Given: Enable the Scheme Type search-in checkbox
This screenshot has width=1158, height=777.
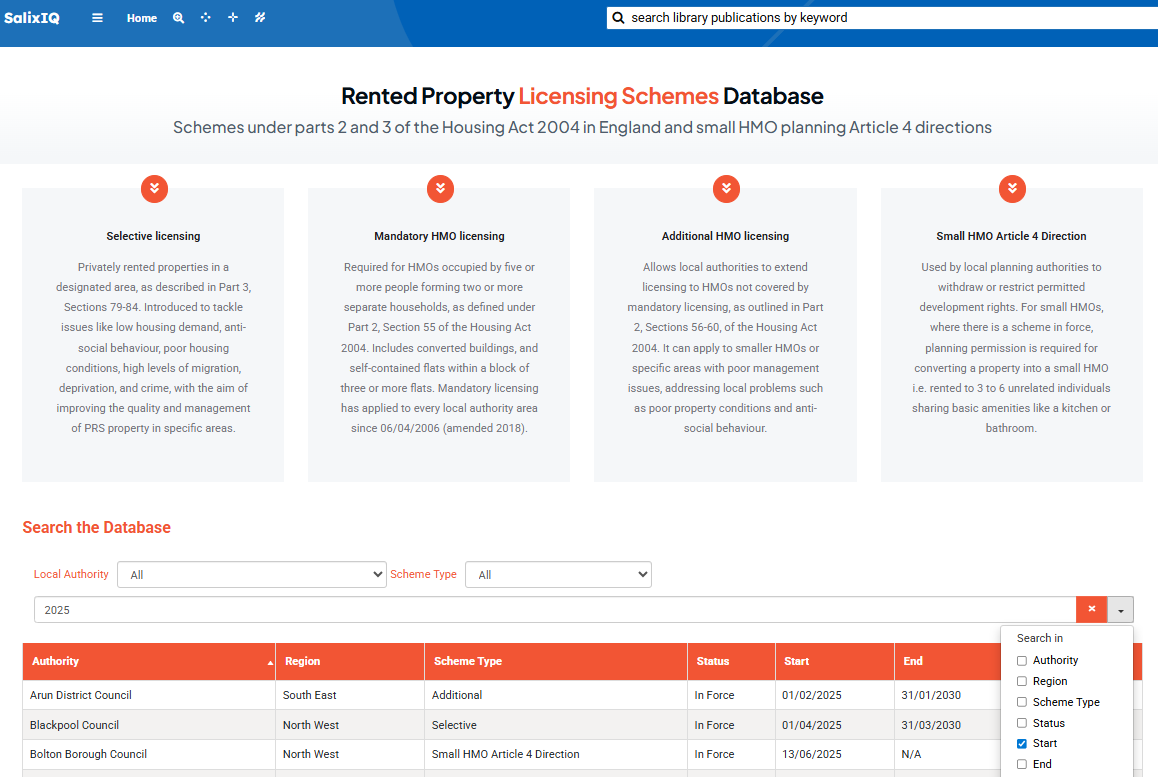Looking at the screenshot, I should pyautogui.click(x=1022, y=702).
